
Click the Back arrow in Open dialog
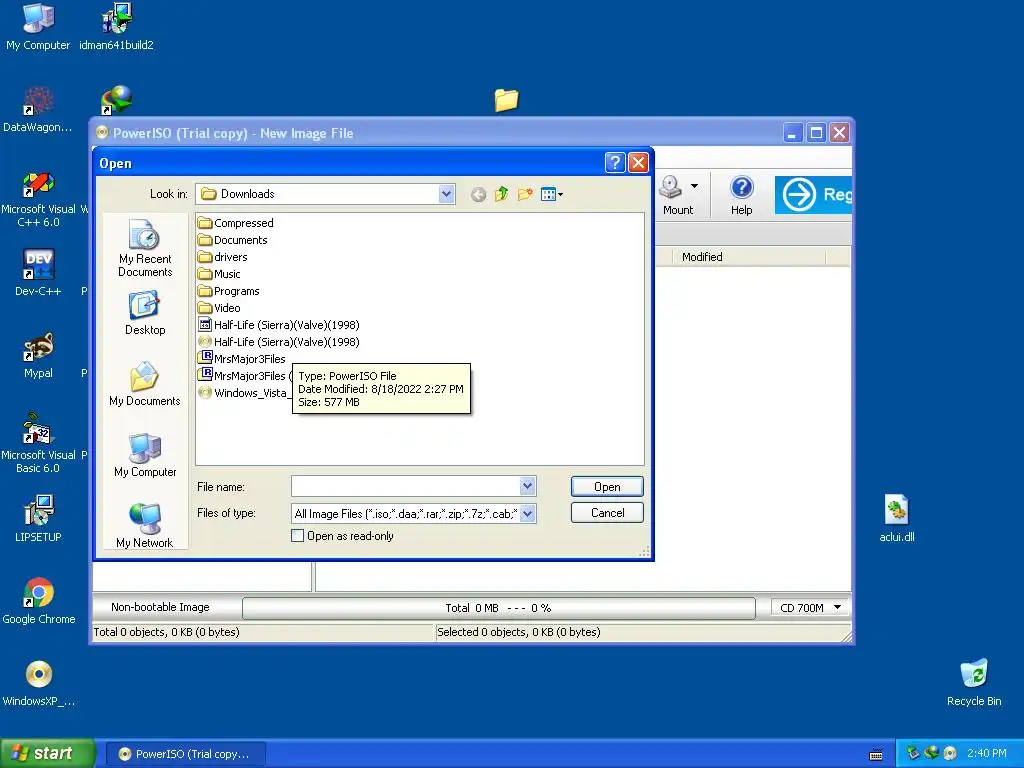pyautogui.click(x=478, y=194)
